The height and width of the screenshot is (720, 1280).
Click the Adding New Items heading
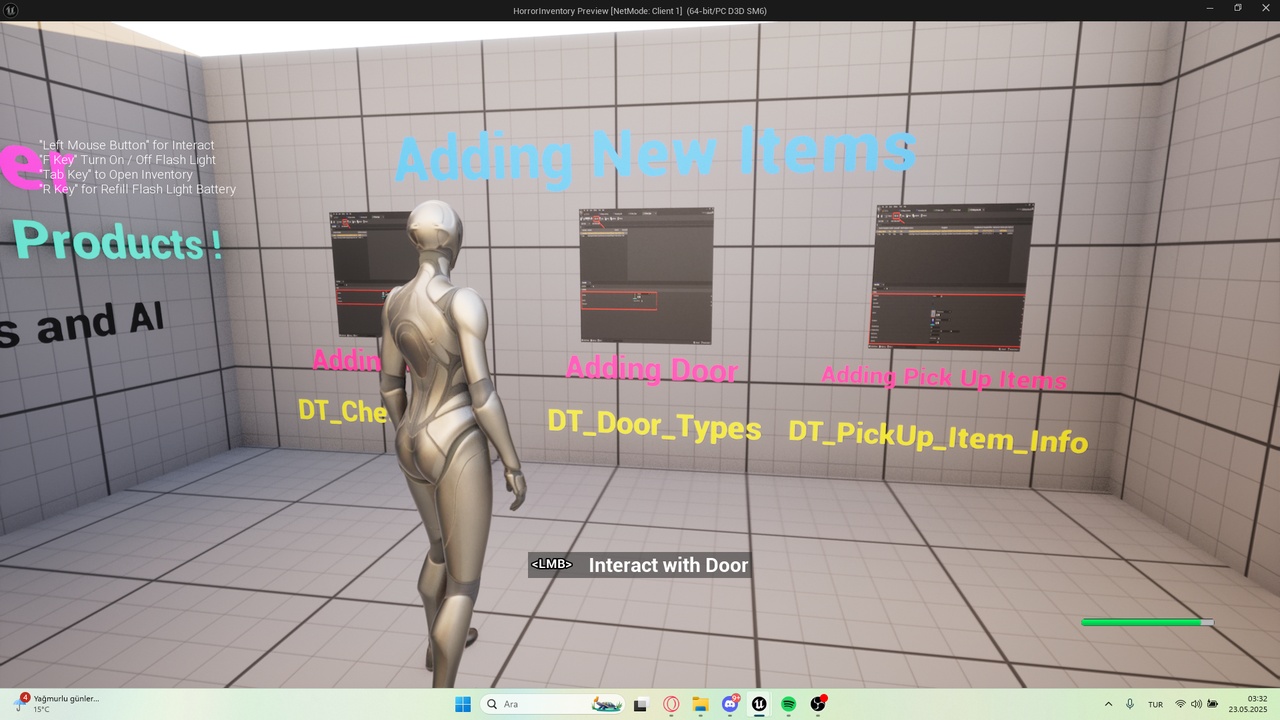(656, 155)
